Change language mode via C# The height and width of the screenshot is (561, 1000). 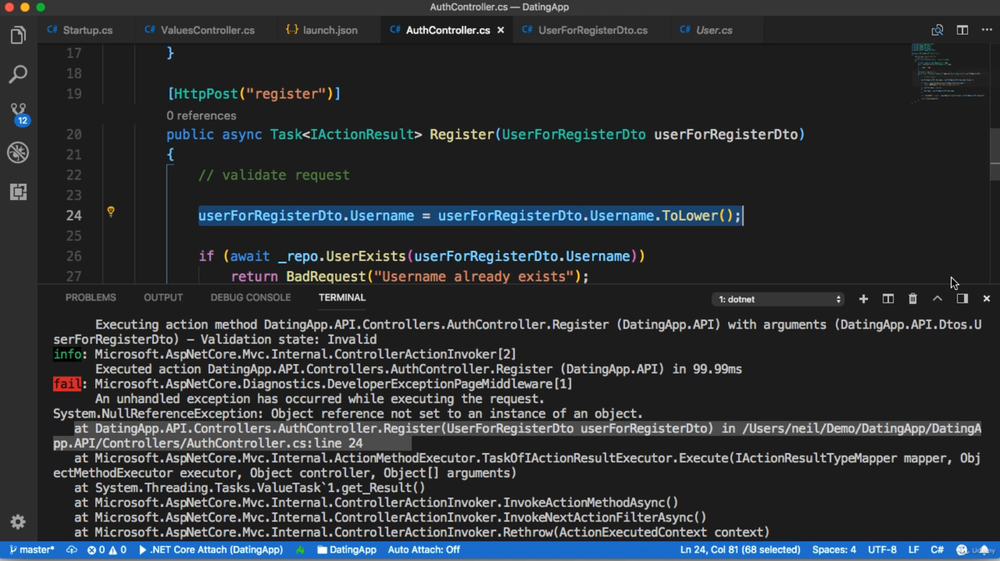(x=937, y=550)
